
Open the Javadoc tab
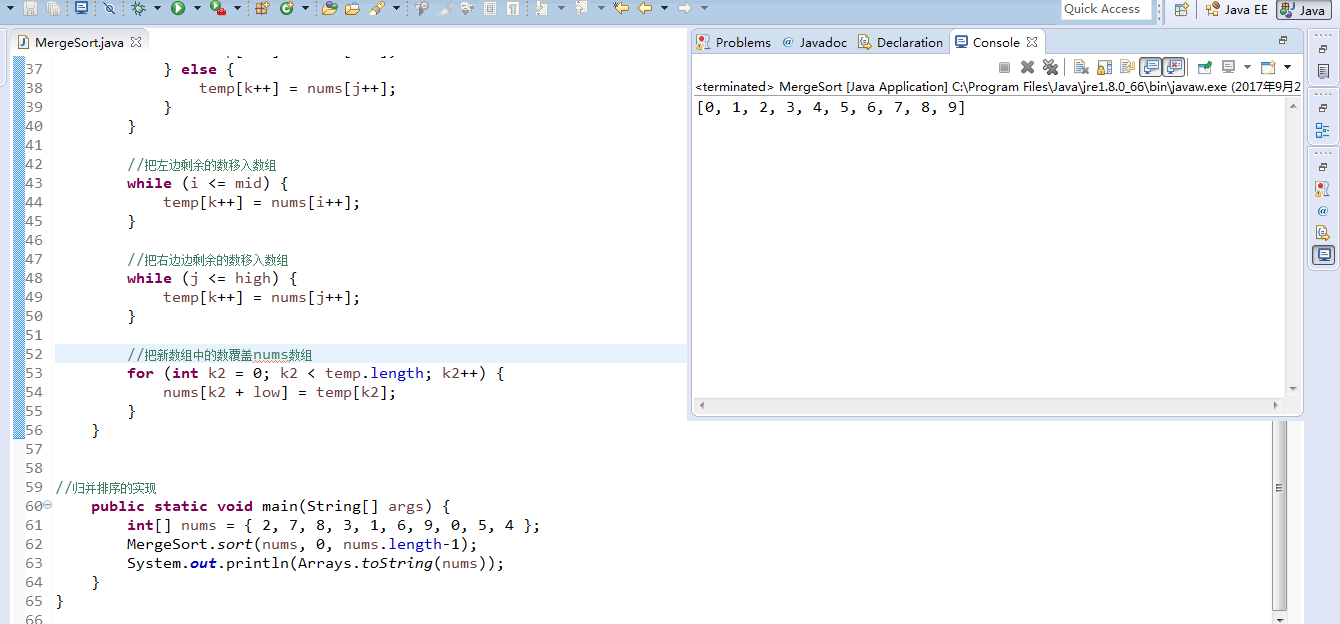point(814,42)
